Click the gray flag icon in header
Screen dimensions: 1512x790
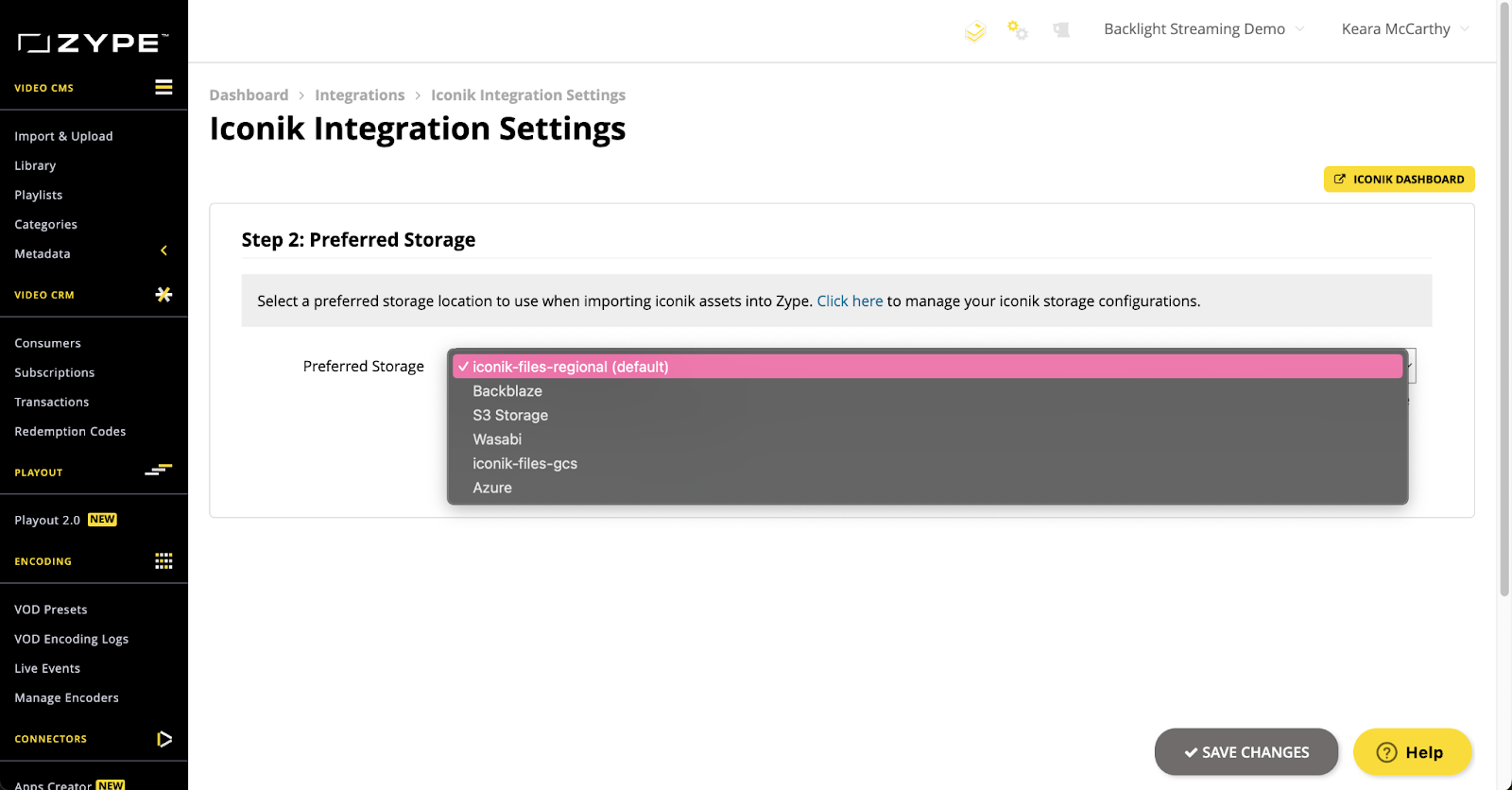(x=1061, y=30)
